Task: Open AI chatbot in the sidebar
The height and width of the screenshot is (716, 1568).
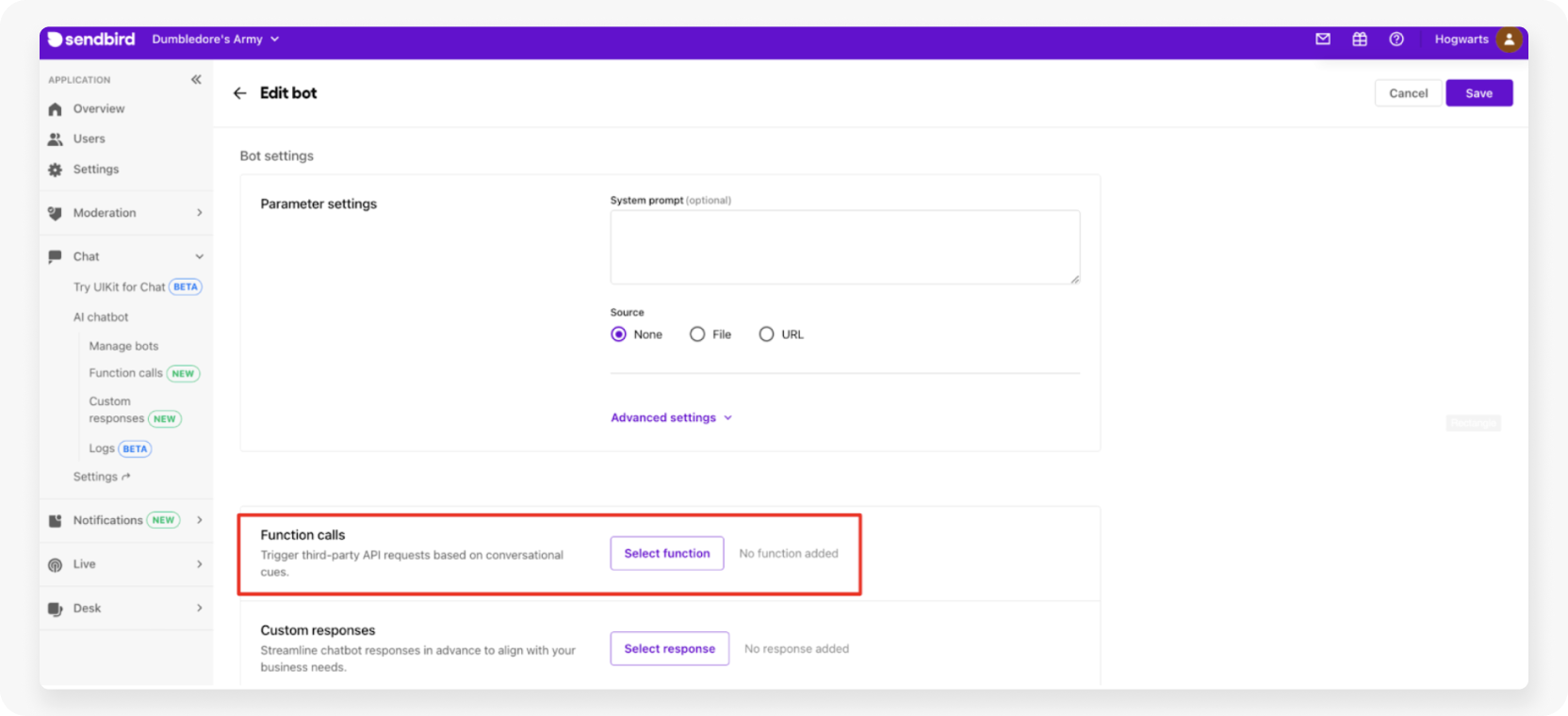Action: (x=101, y=317)
